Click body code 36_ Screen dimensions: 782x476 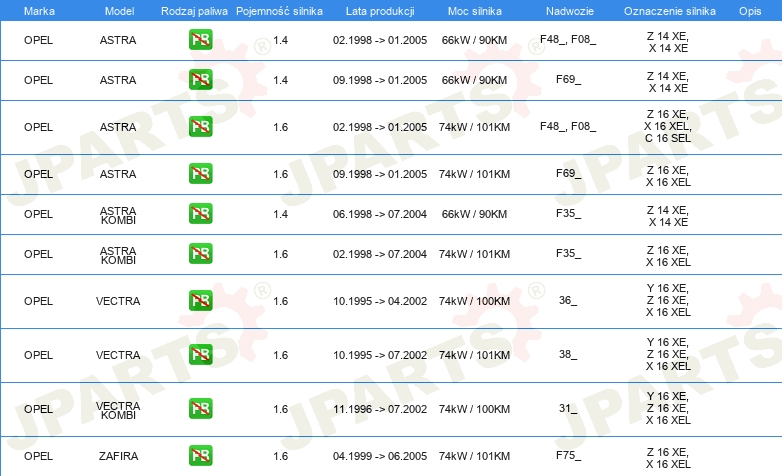coord(568,300)
